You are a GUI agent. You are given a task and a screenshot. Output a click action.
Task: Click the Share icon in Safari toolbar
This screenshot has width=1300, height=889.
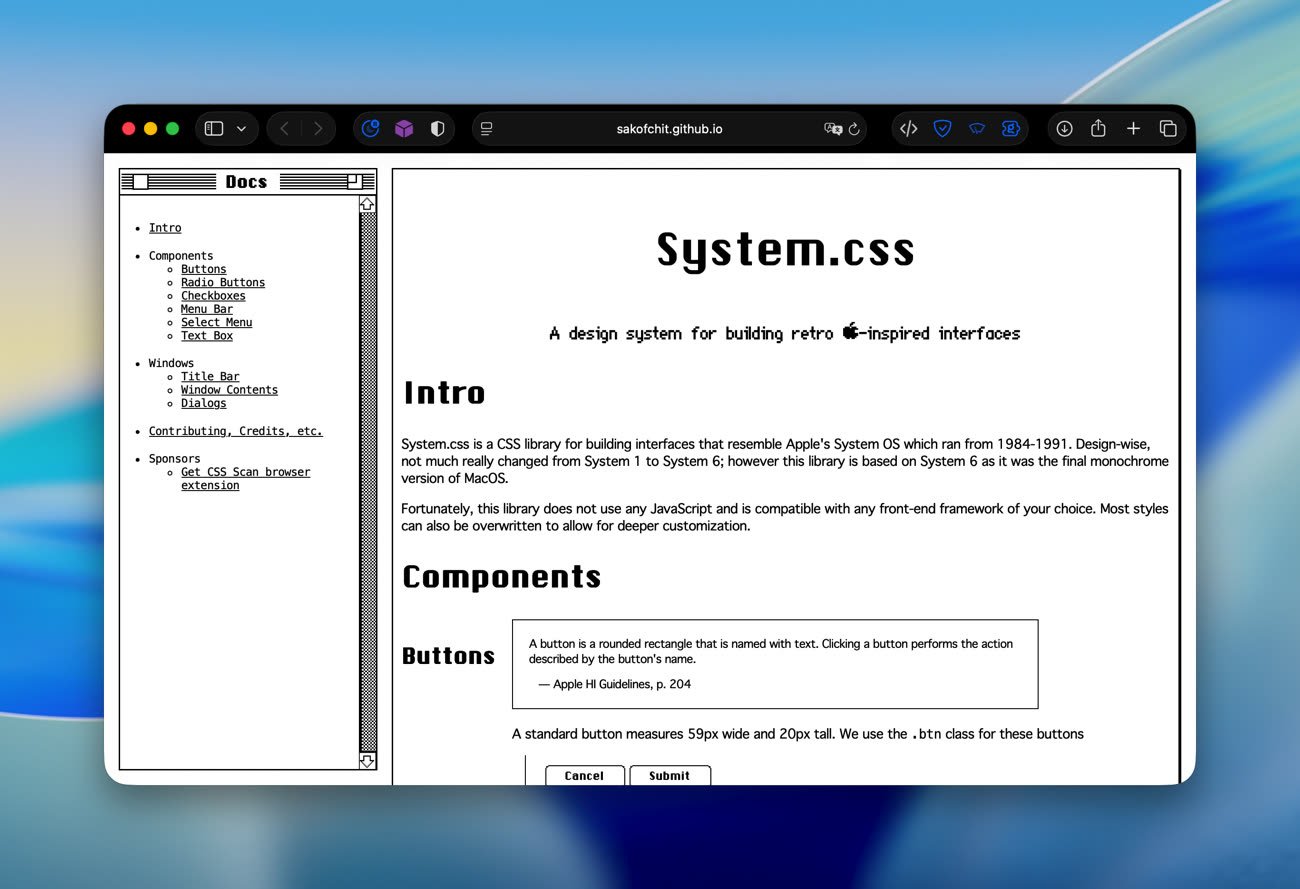point(1098,129)
